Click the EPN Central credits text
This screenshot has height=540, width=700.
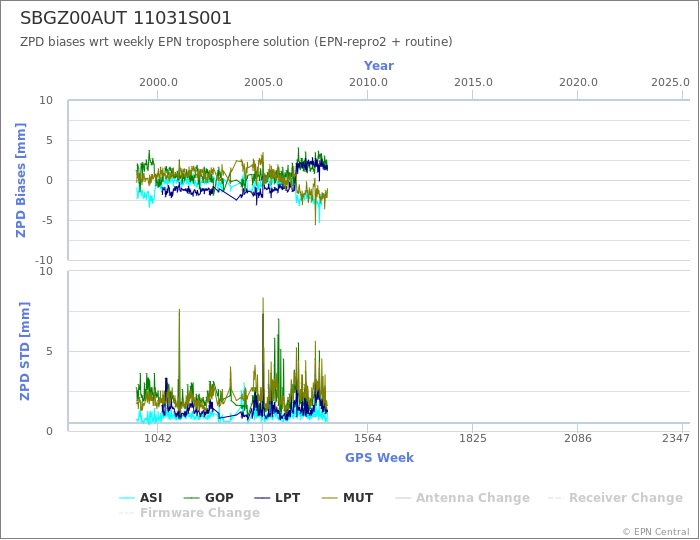656,532
